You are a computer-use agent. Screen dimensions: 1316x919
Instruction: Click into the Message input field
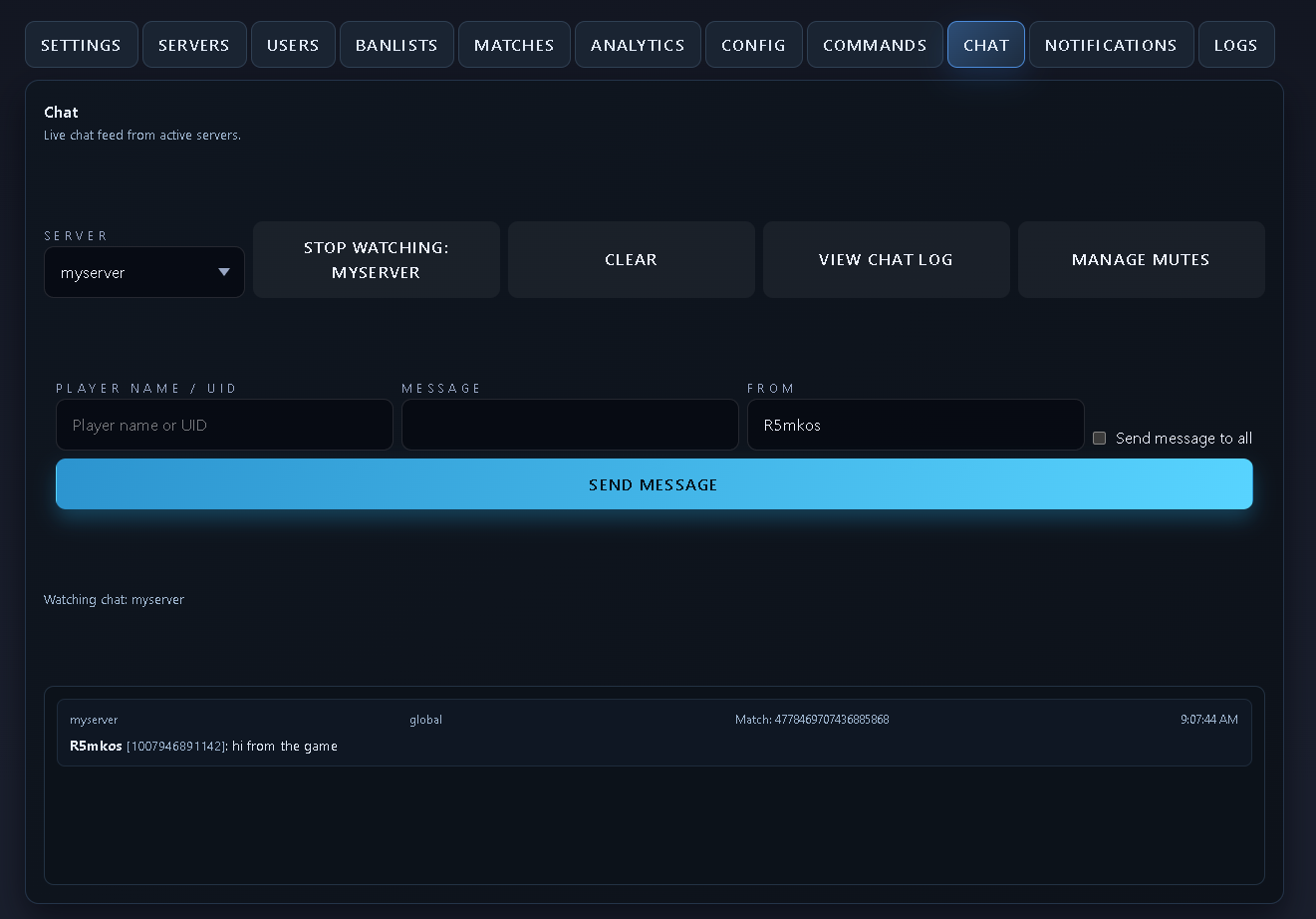pos(570,425)
